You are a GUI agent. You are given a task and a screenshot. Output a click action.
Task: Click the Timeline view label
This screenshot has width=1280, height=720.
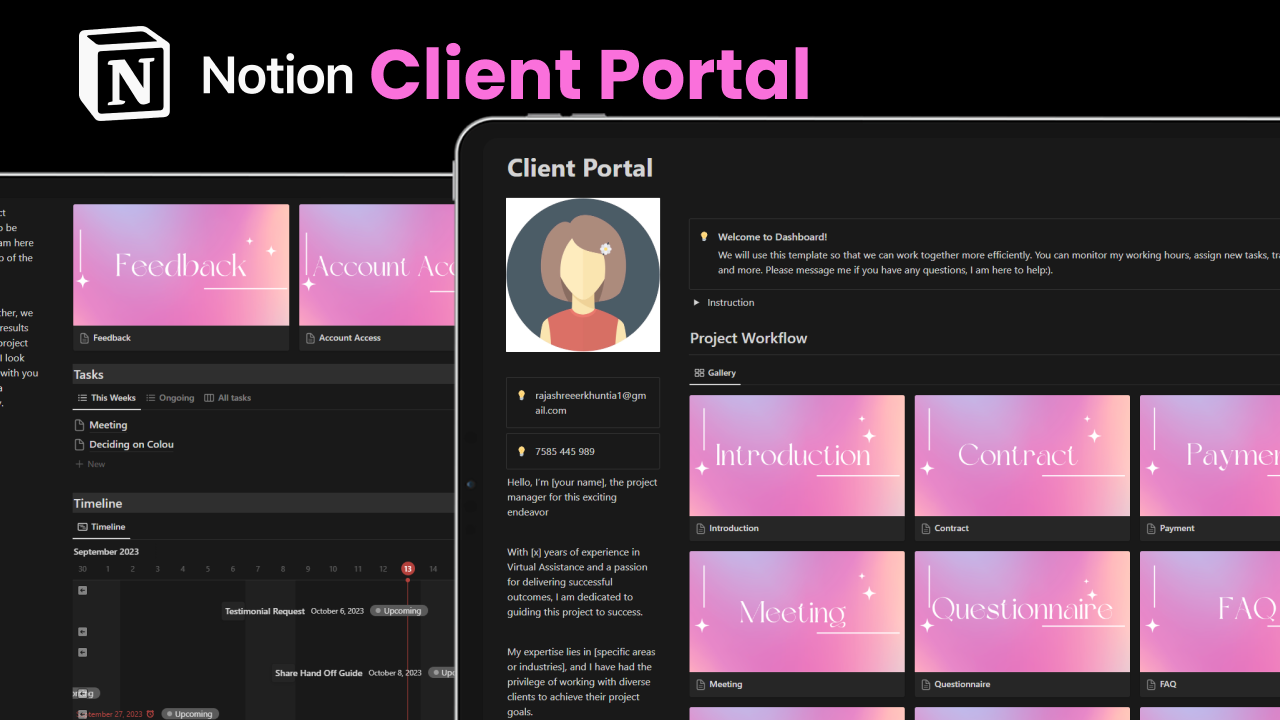point(105,527)
